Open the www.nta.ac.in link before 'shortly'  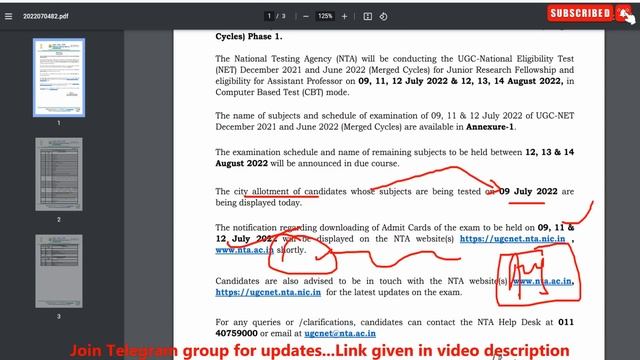point(244,250)
